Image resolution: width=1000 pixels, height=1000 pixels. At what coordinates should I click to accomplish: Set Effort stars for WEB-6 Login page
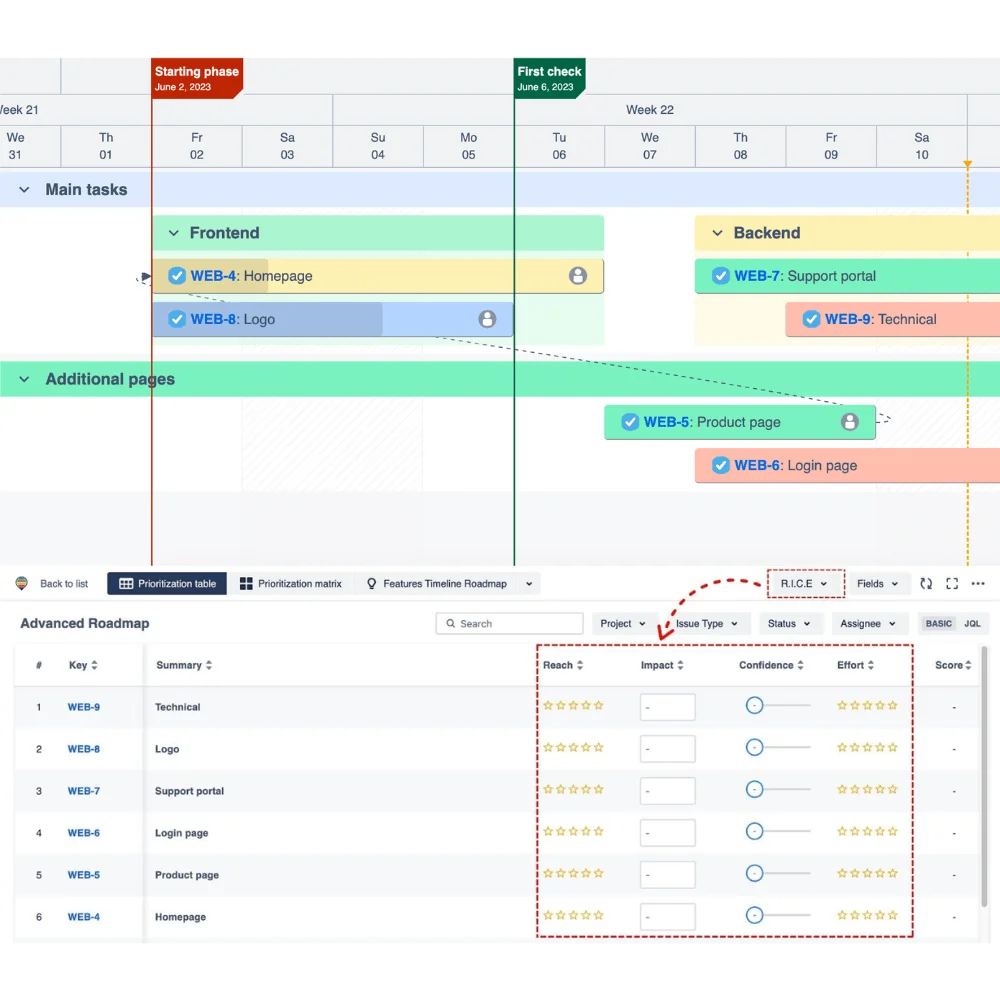pos(867,832)
